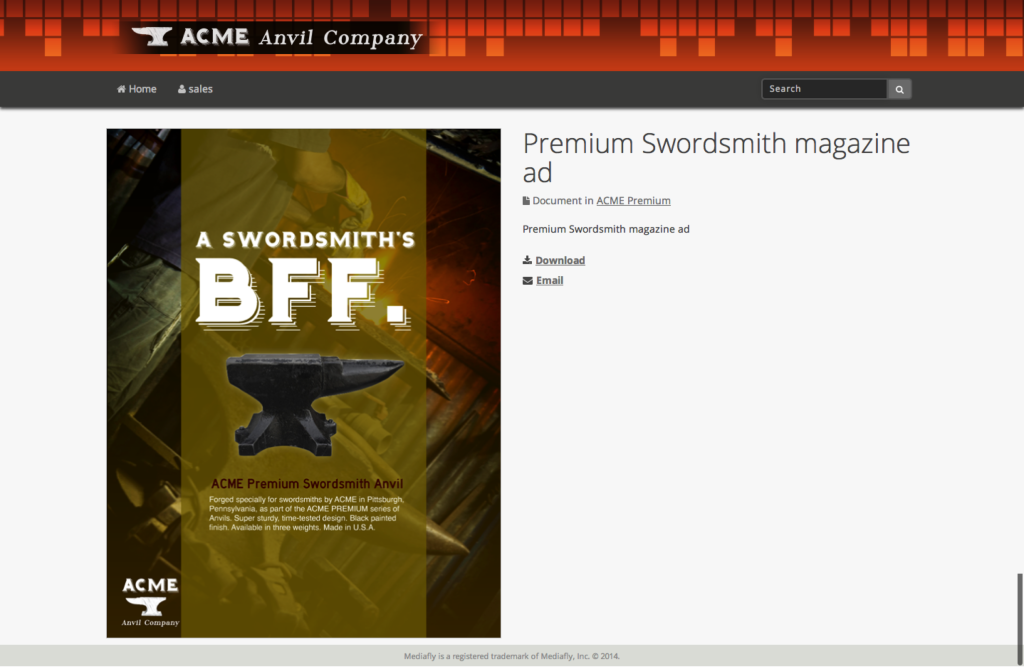Click the Mediafly trademark footer text
The image size is (1024, 667).
pyautogui.click(x=511, y=656)
